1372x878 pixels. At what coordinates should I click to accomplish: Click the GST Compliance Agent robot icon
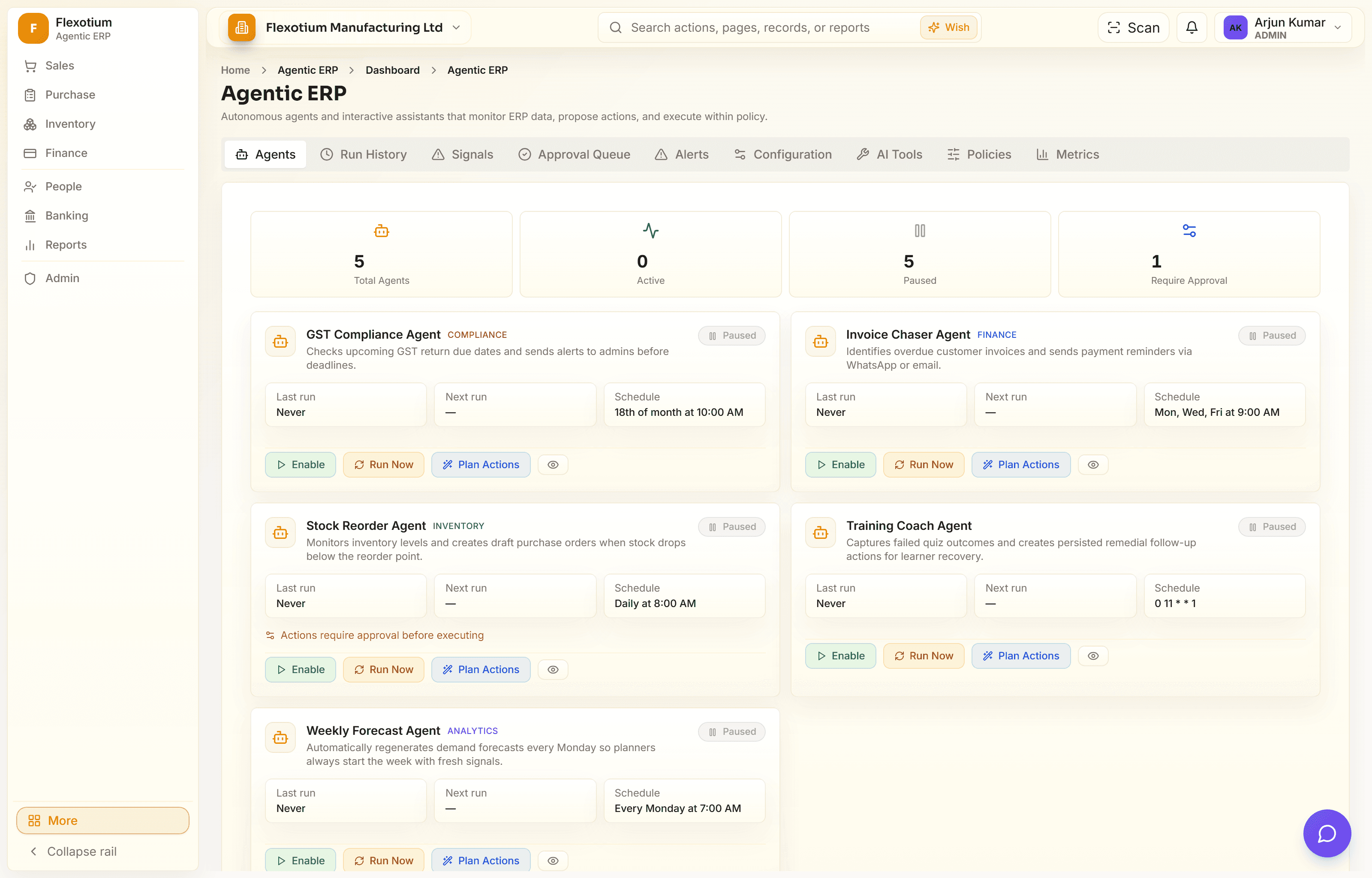[x=280, y=342]
